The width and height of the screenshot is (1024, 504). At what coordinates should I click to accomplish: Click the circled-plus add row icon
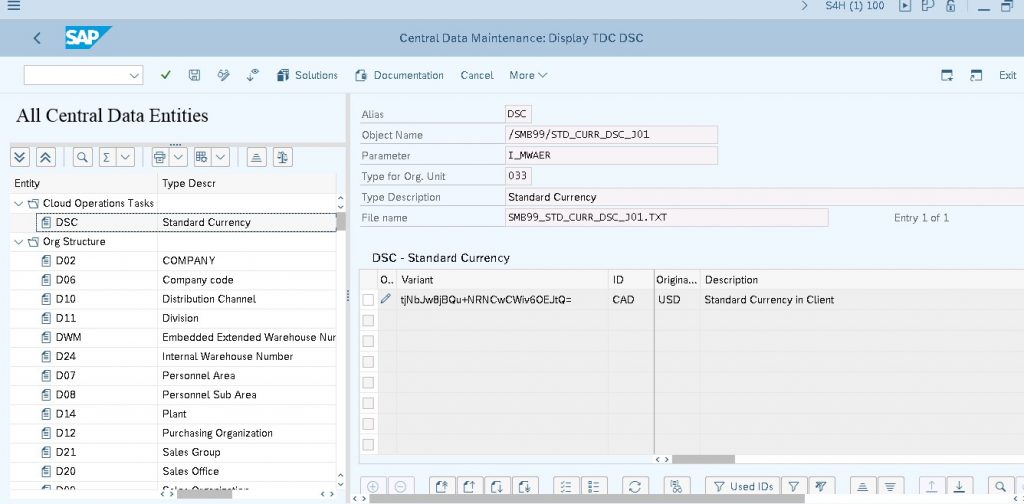[373, 486]
